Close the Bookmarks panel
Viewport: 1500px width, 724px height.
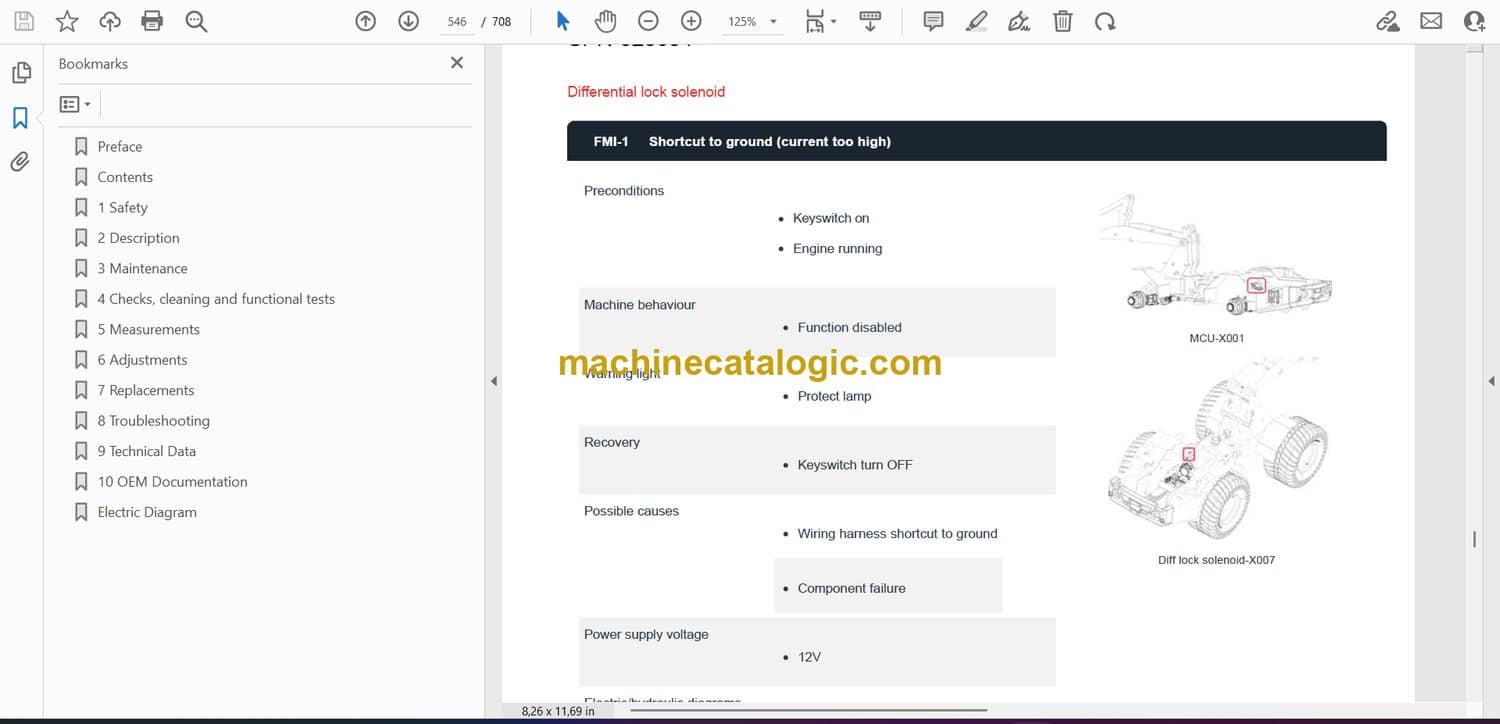(x=457, y=63)
